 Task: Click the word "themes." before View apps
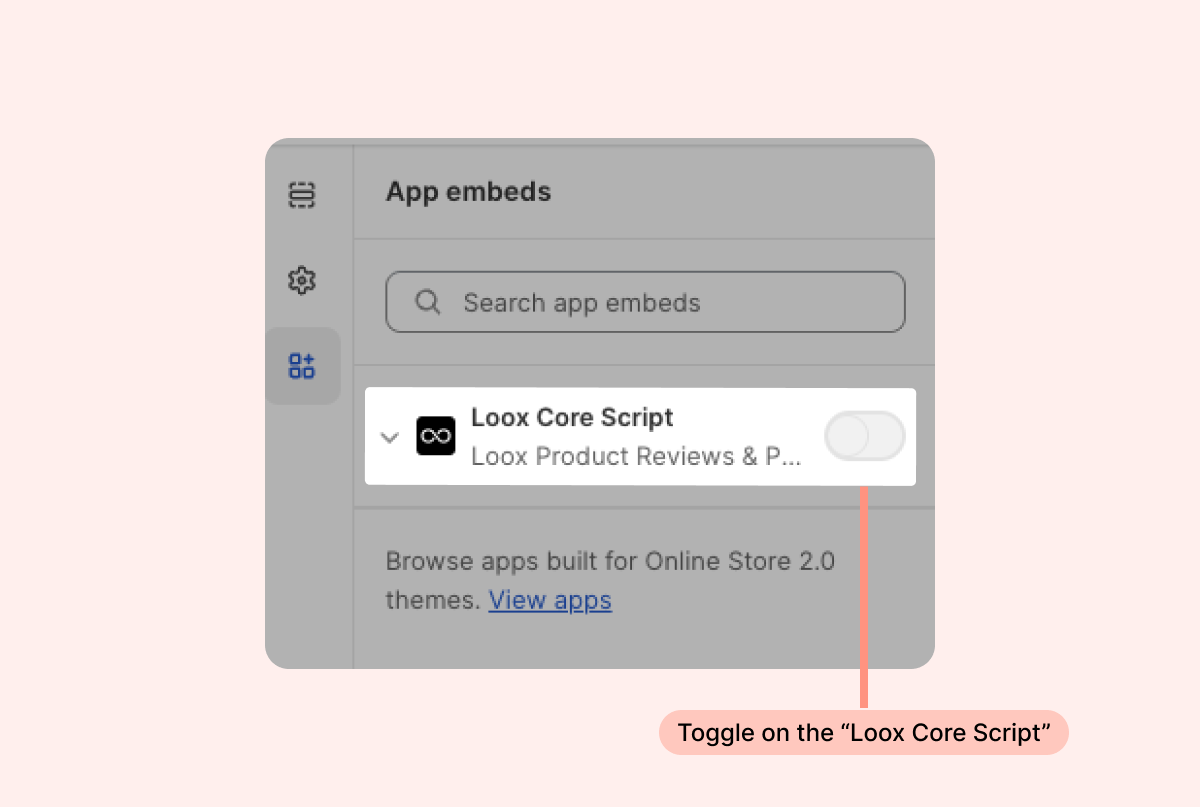click(434, 600)
